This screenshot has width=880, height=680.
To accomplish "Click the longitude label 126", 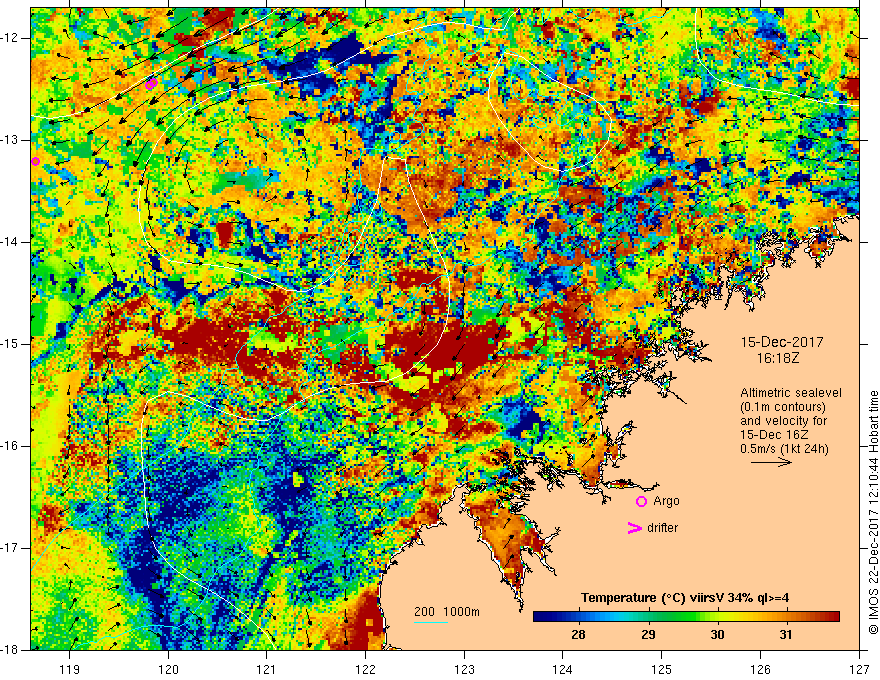I will tap(760, 669).
